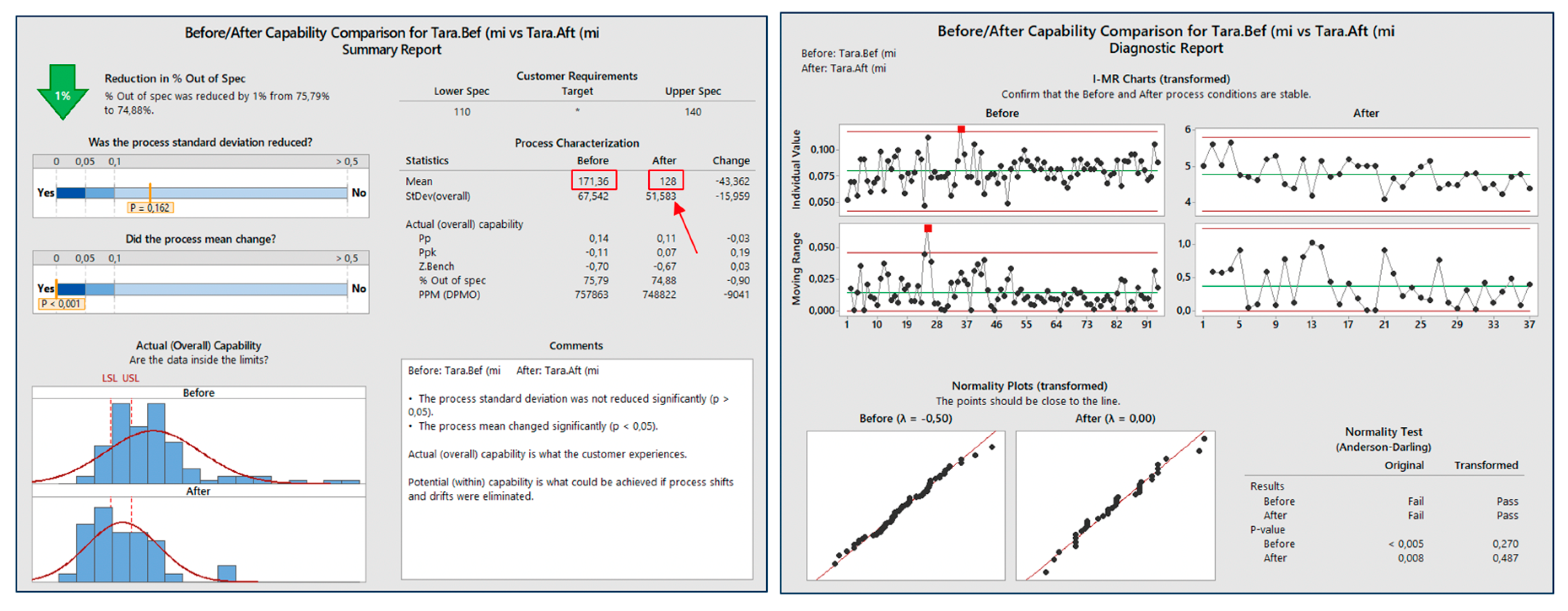Click the Before normality plot
1568x611 pixels.
(905, 505)
